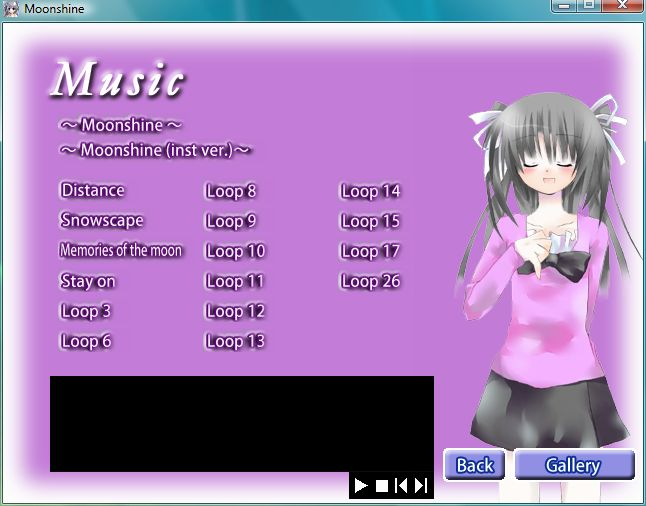Pick Loop 14 in third column
Image resolution: width=646 pixels, height=506 pixels.
[370, 191]
